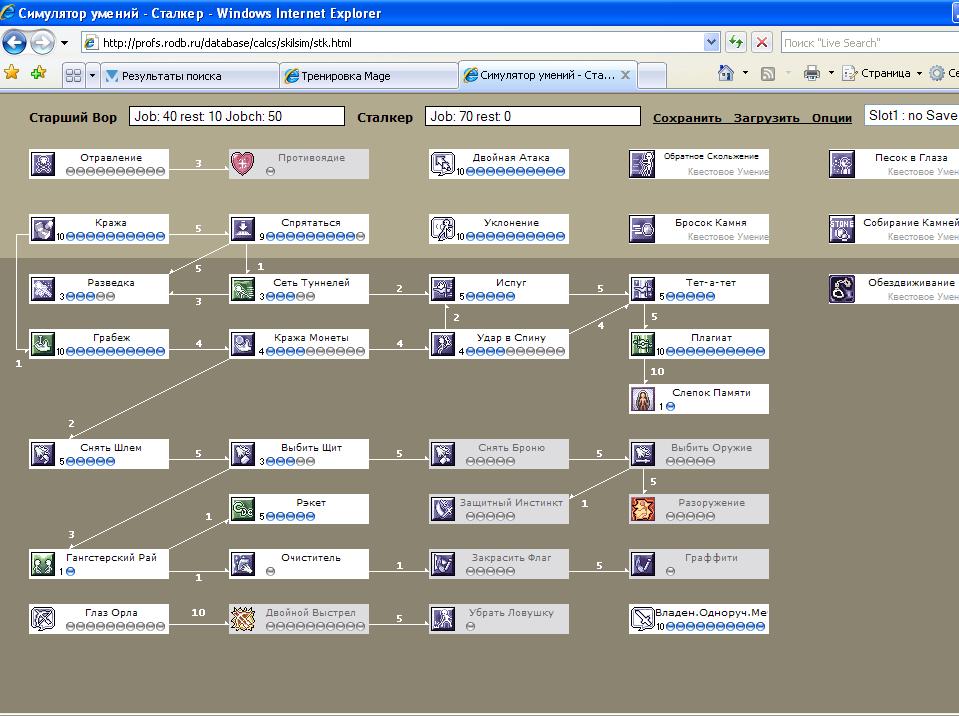Open the Сохранить link
This screenshot has height=716, width=959.
pyautogui.click(x=687, y=118)
